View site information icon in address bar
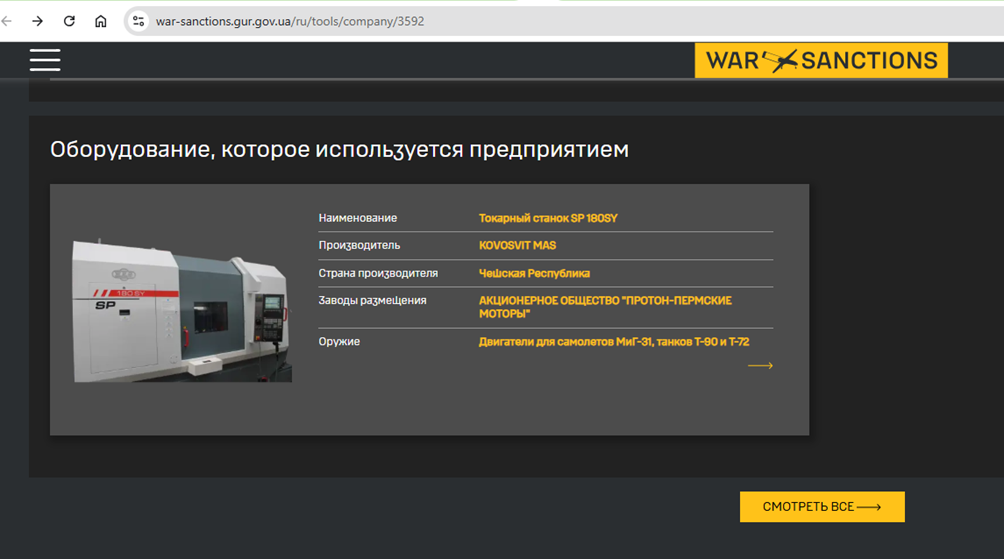Image resolution: width=1004 pixels, height=559 pixels. [139, 21]
